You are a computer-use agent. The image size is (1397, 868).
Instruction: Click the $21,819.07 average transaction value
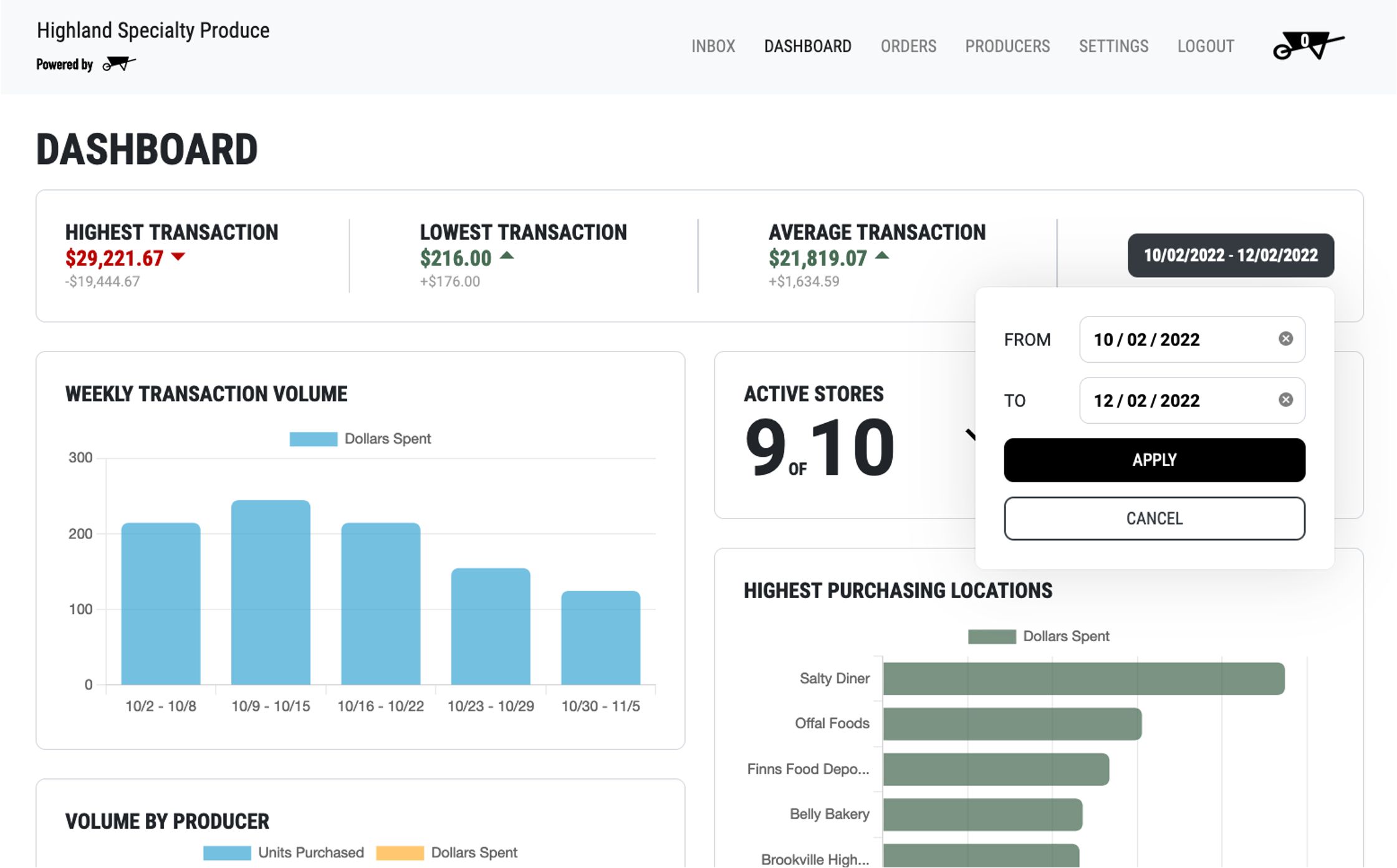point(818,258)
